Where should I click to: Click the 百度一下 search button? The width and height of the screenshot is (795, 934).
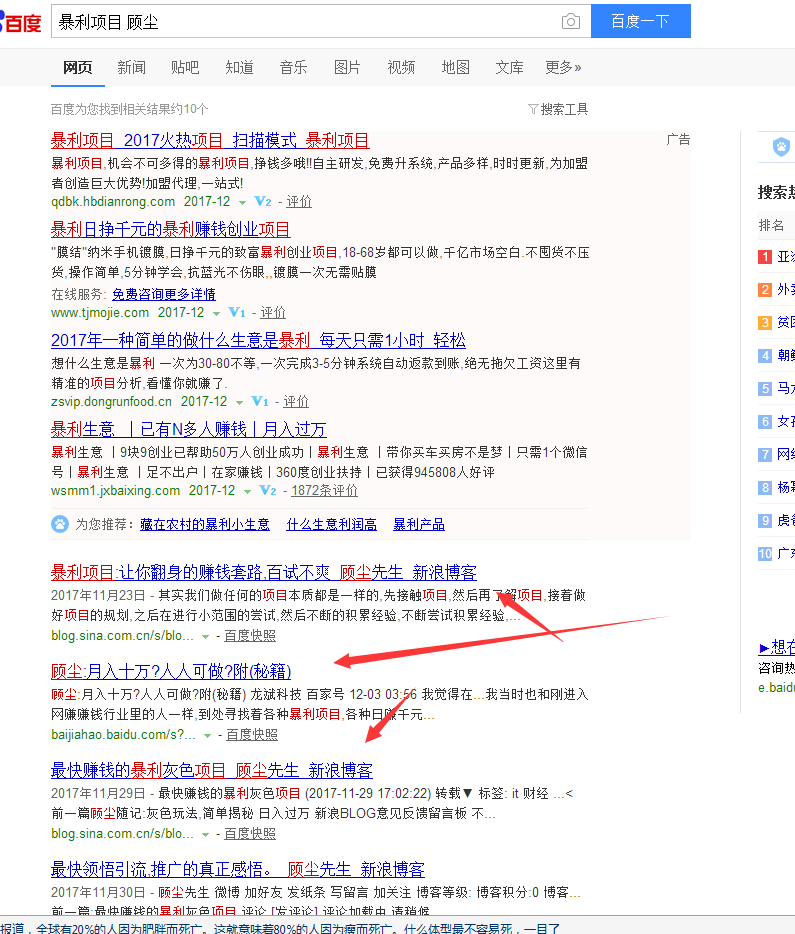tap(641, 21)
